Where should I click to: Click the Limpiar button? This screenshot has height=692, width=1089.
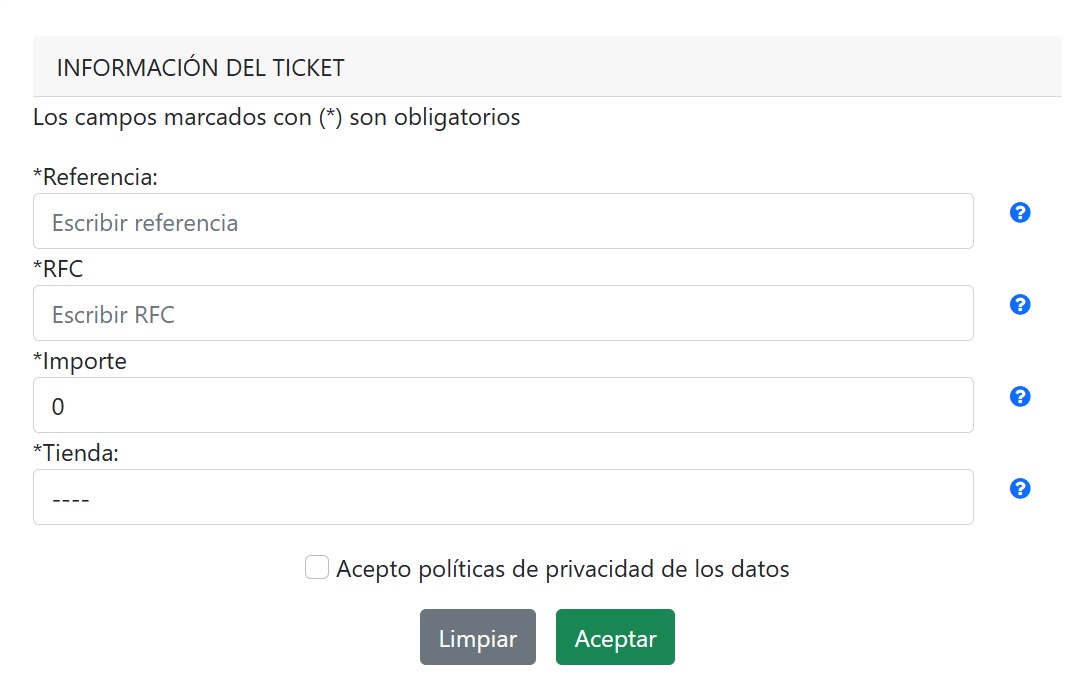[478, 637]
